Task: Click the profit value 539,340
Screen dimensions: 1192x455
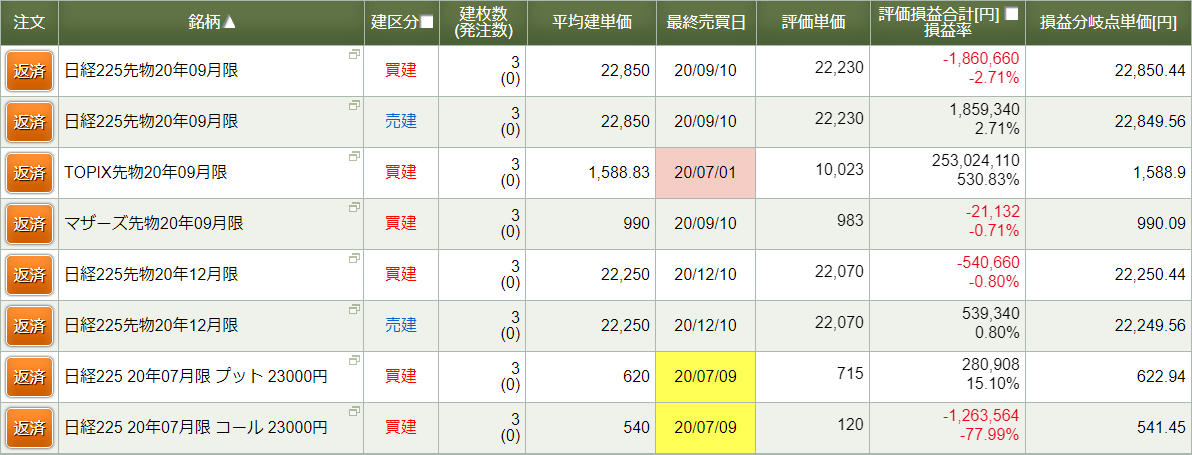Action: pyautogui.click(x=993, y=314)
